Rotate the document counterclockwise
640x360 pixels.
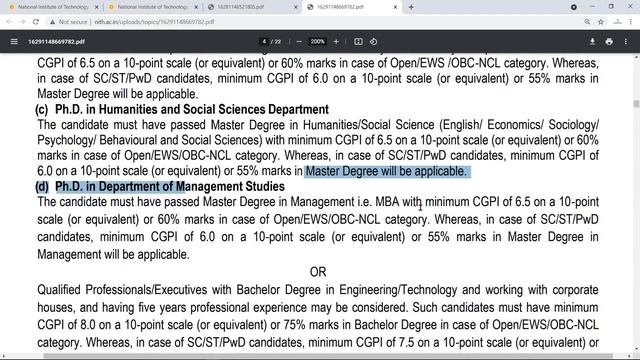tap(373, 42)
